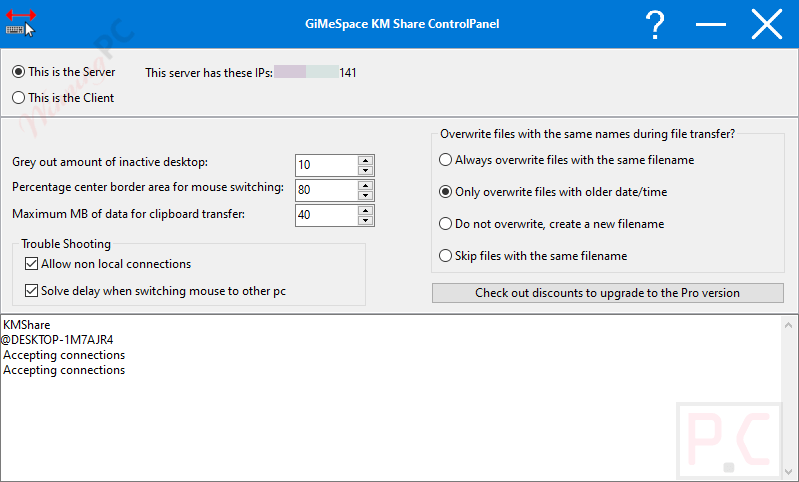This screenshot has width=799, height=482.
Task: Decrease clipboard transfer MB with down arrow
Action: pyautogui.click(x=365, y=221)
